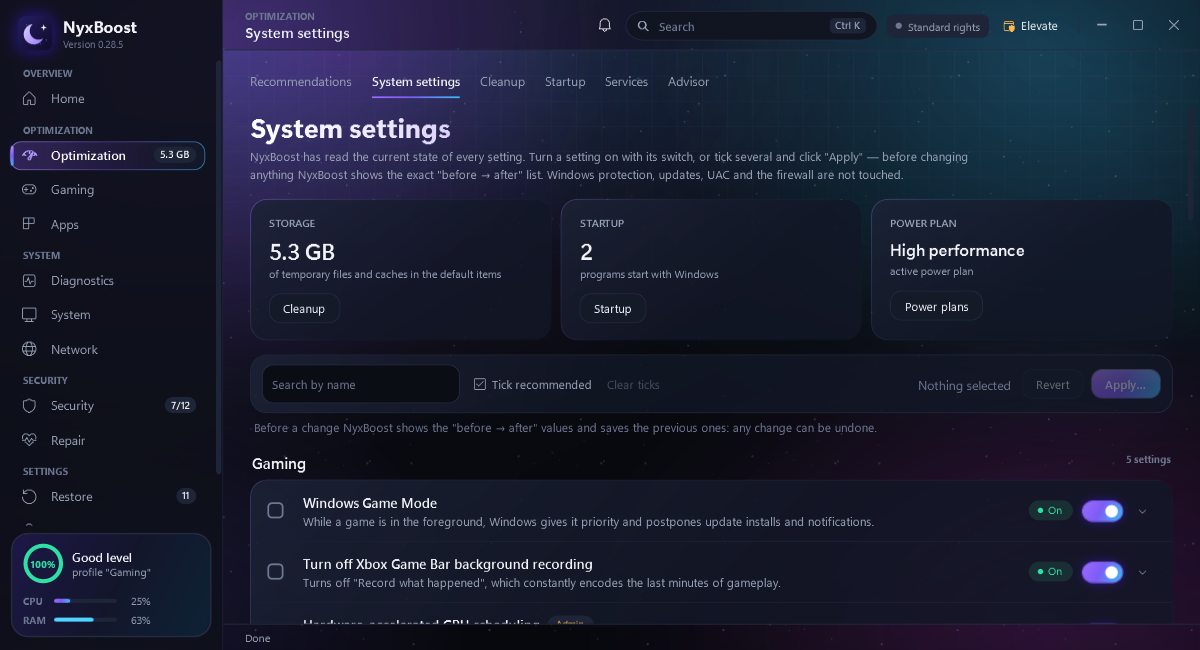Viewport: 1200px width, 650px height.
Task: Click the Revert button
Action: [x=1052, y=385]
